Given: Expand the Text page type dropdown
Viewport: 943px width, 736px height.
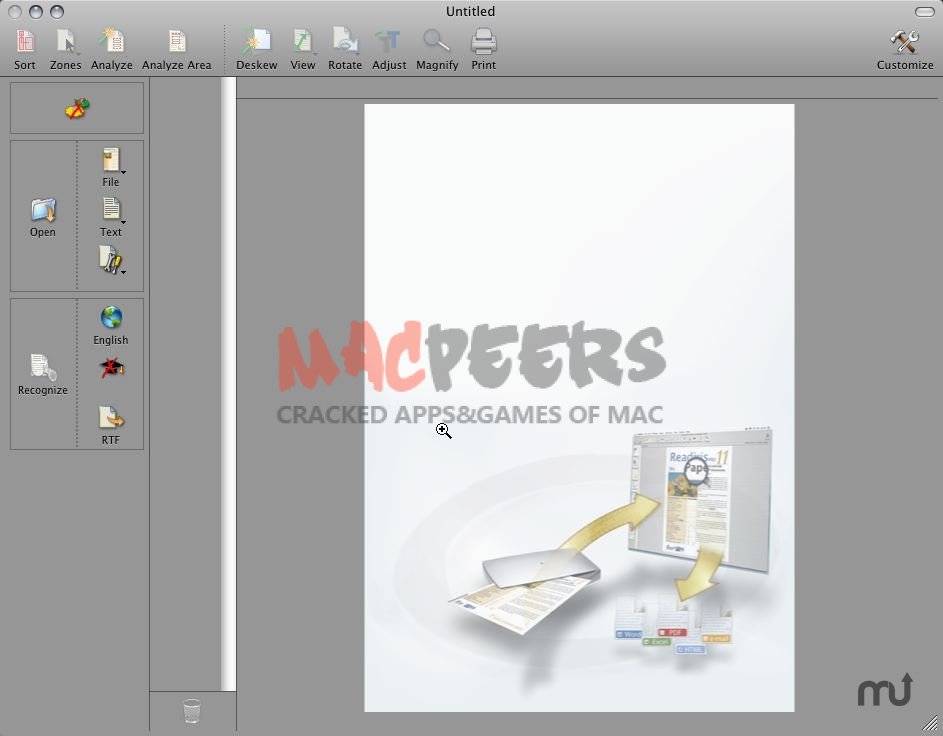Looking at the screenshot, I should click(x=111, y=214).
